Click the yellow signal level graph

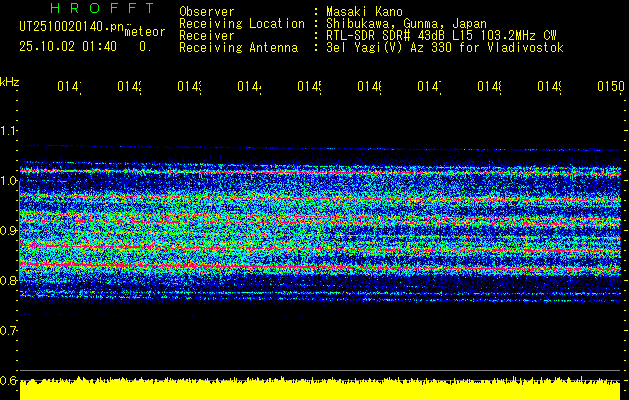[x=320, y=388]
